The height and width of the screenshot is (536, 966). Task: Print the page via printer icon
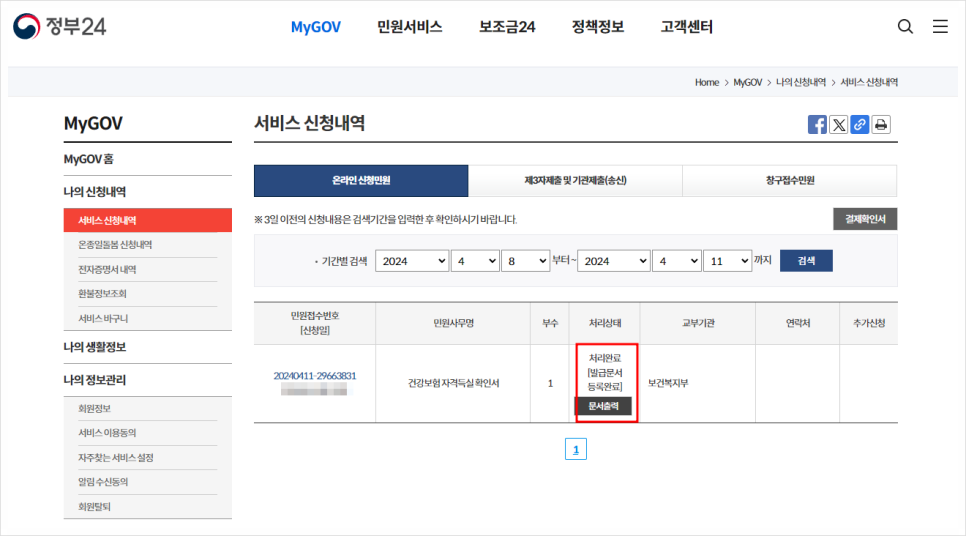pos(881,124)
